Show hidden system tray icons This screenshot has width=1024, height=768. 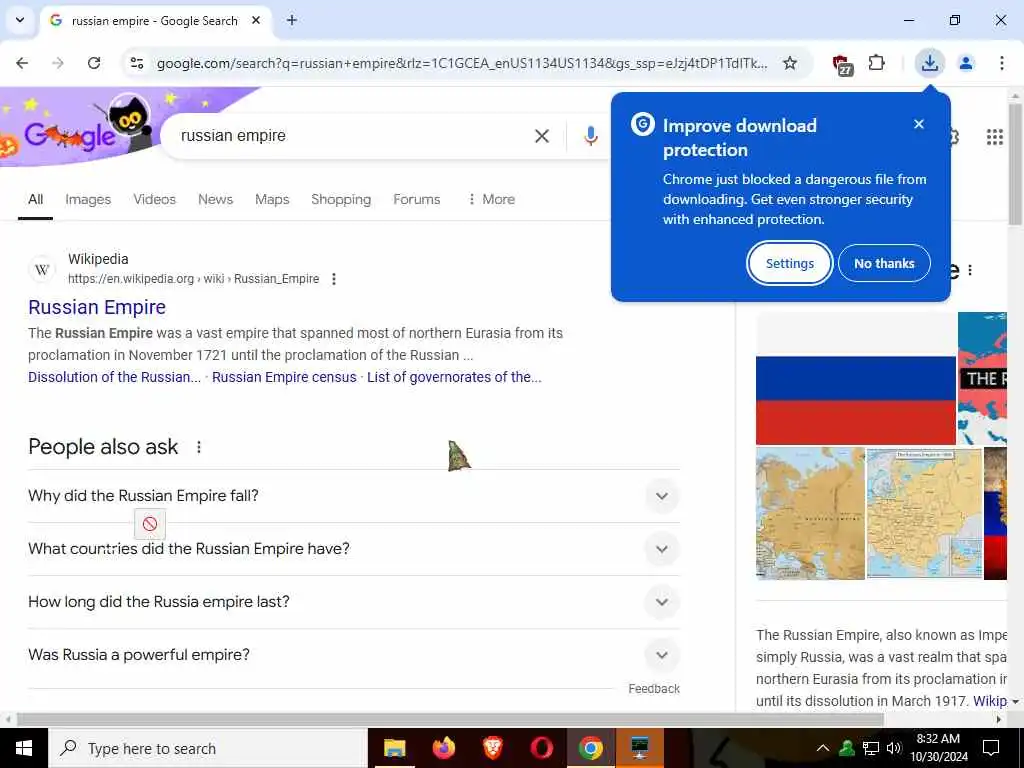(823, 748)
